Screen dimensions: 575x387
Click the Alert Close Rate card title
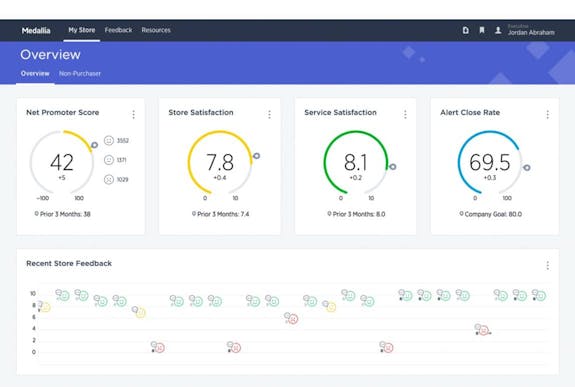(x=470, y=112)
